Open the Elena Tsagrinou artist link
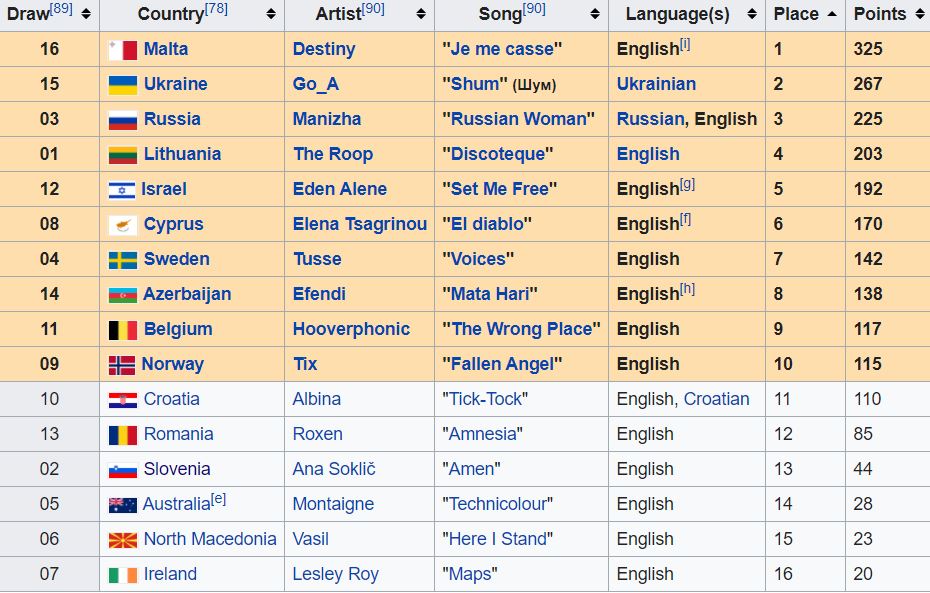930x593 pixels. pos(360,224)
